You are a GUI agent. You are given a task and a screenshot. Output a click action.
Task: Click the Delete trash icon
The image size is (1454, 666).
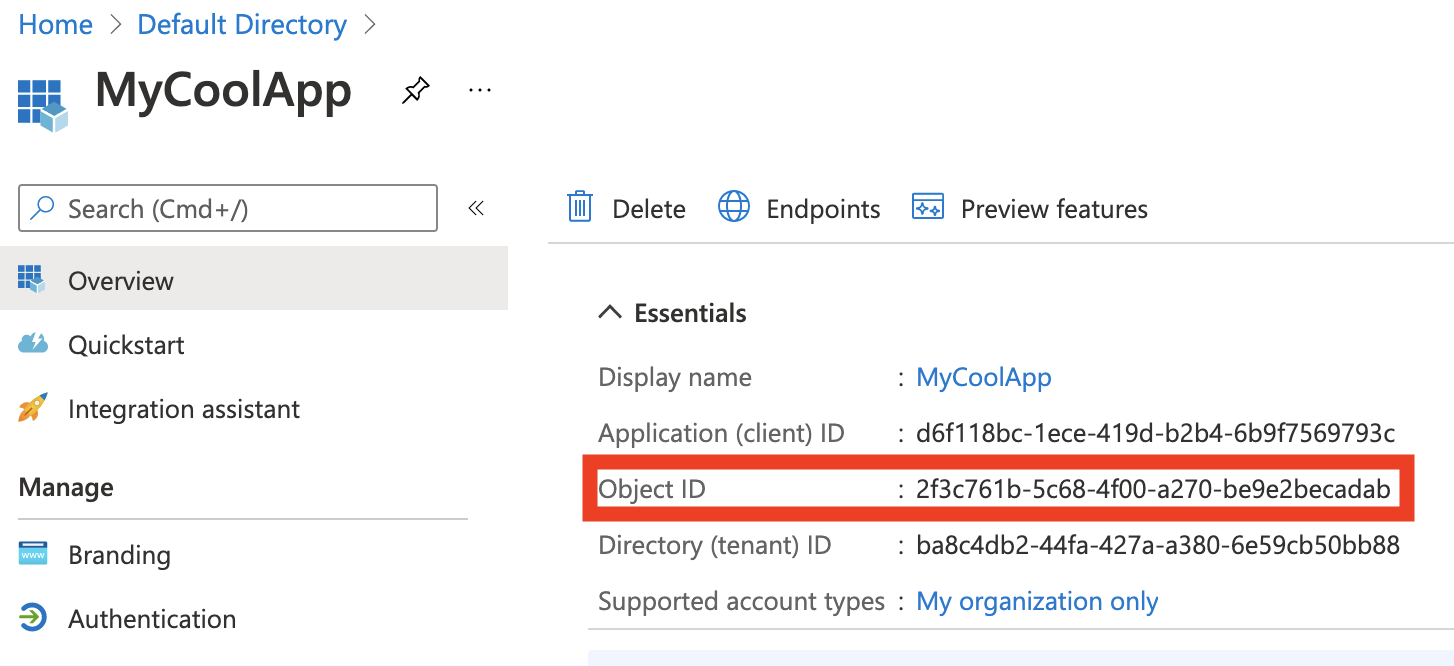tap(580, 207)
